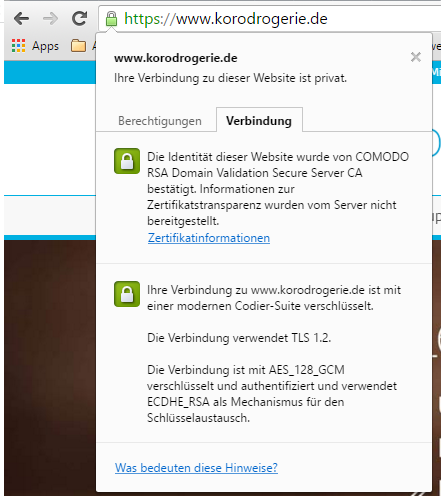Click the lock icon beside COMODO identity text
The height and width of the screenshot is (496, 441).
[127, 161]
